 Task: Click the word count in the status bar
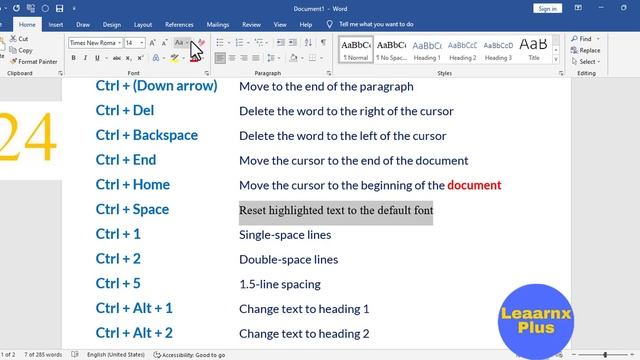tap(43, 355)
